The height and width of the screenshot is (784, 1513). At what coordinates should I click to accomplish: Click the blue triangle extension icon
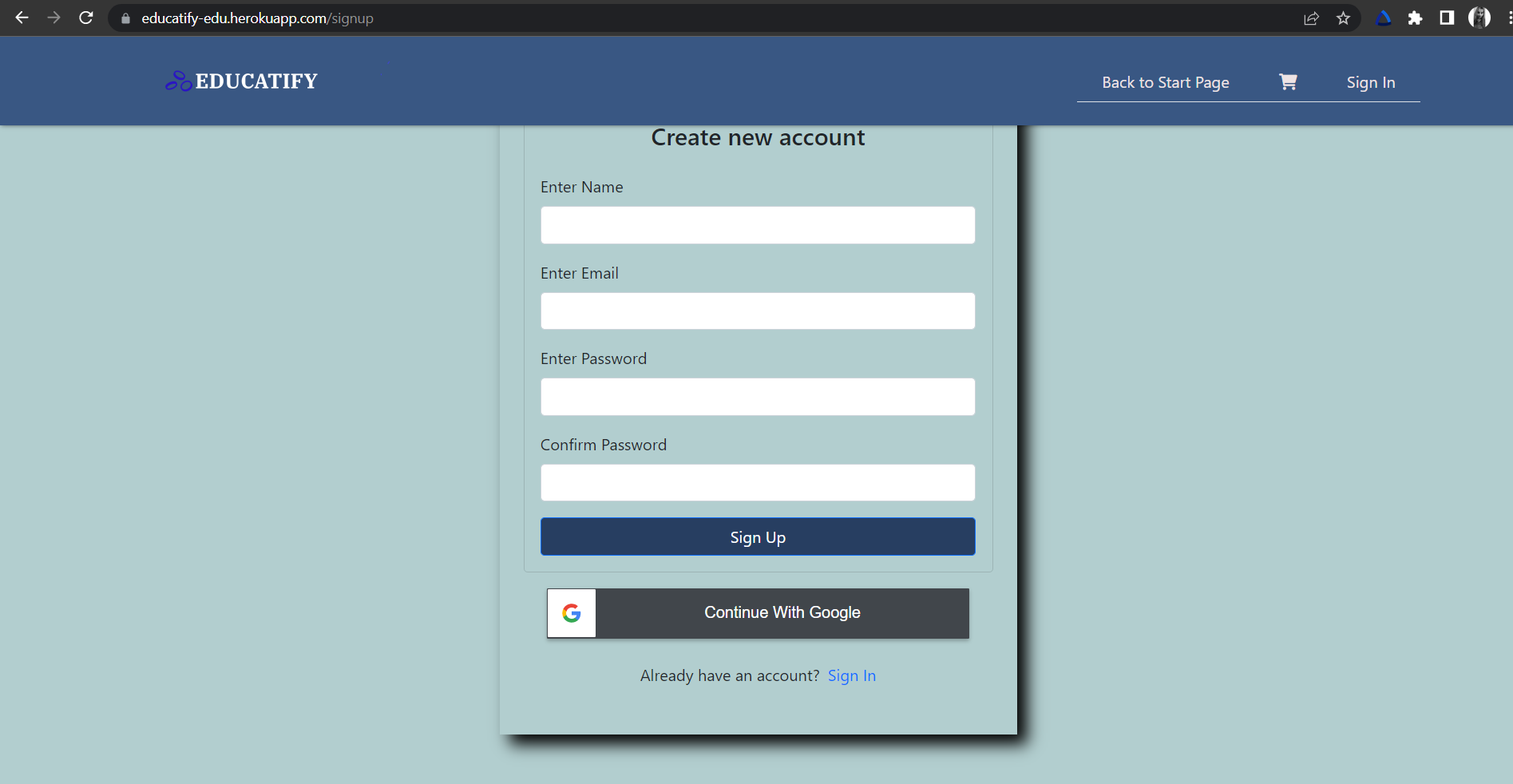[1384, 18]
